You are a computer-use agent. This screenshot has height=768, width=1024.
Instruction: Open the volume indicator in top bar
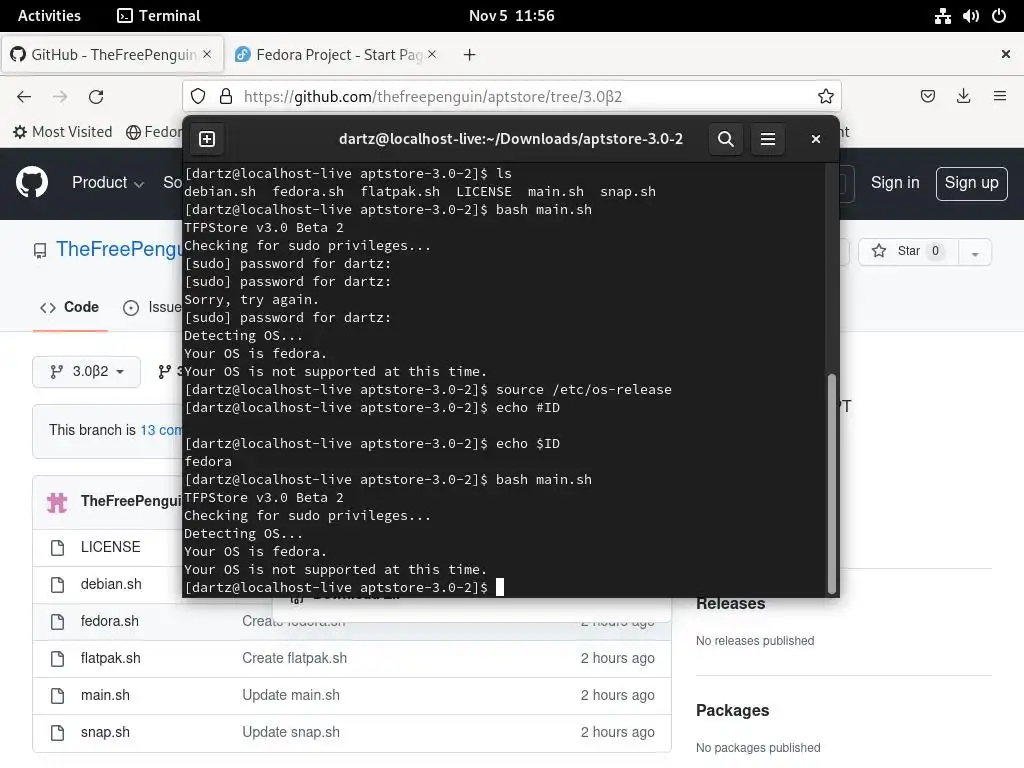coord(970,16)
